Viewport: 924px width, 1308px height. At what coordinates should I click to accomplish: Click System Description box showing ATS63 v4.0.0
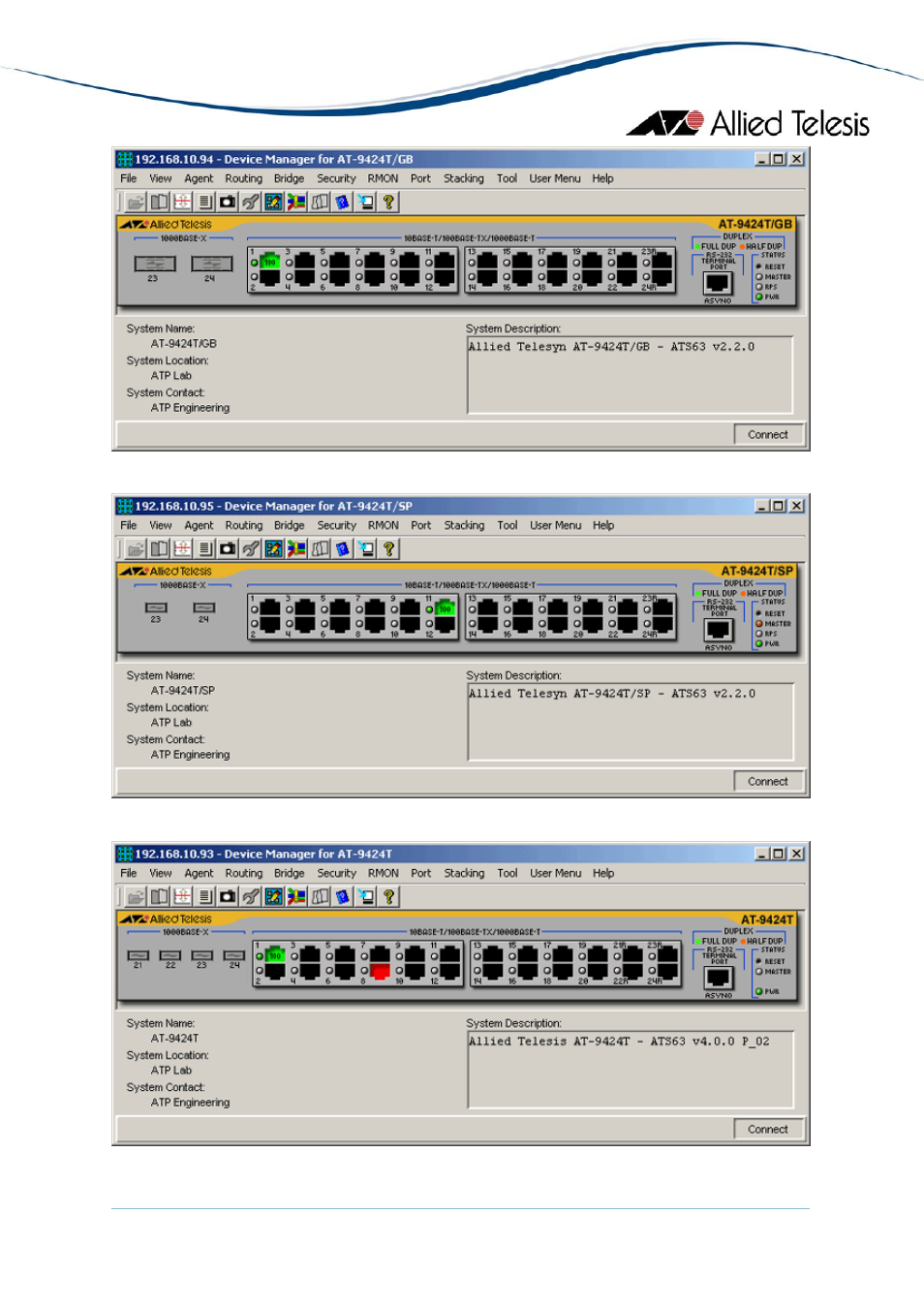tap(631, 1070)
